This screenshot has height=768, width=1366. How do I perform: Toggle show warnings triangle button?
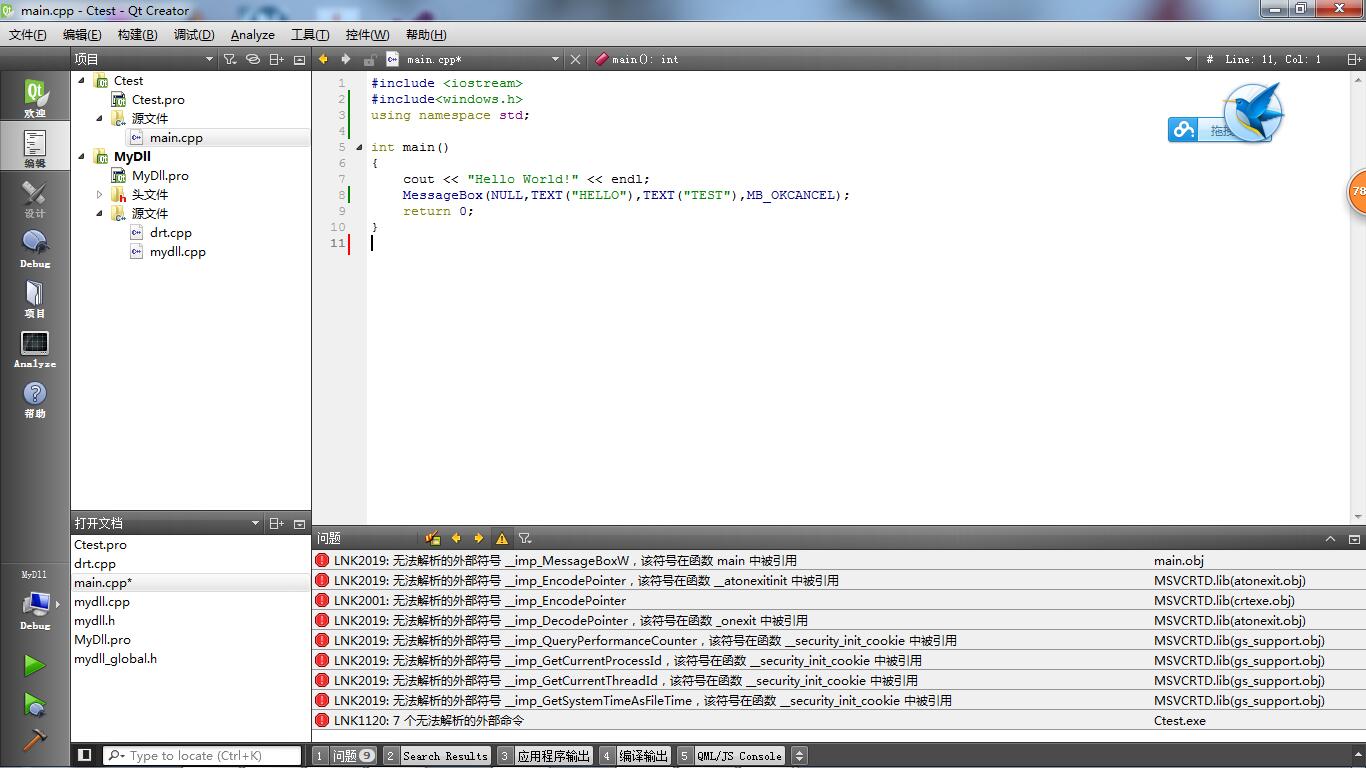502,538
